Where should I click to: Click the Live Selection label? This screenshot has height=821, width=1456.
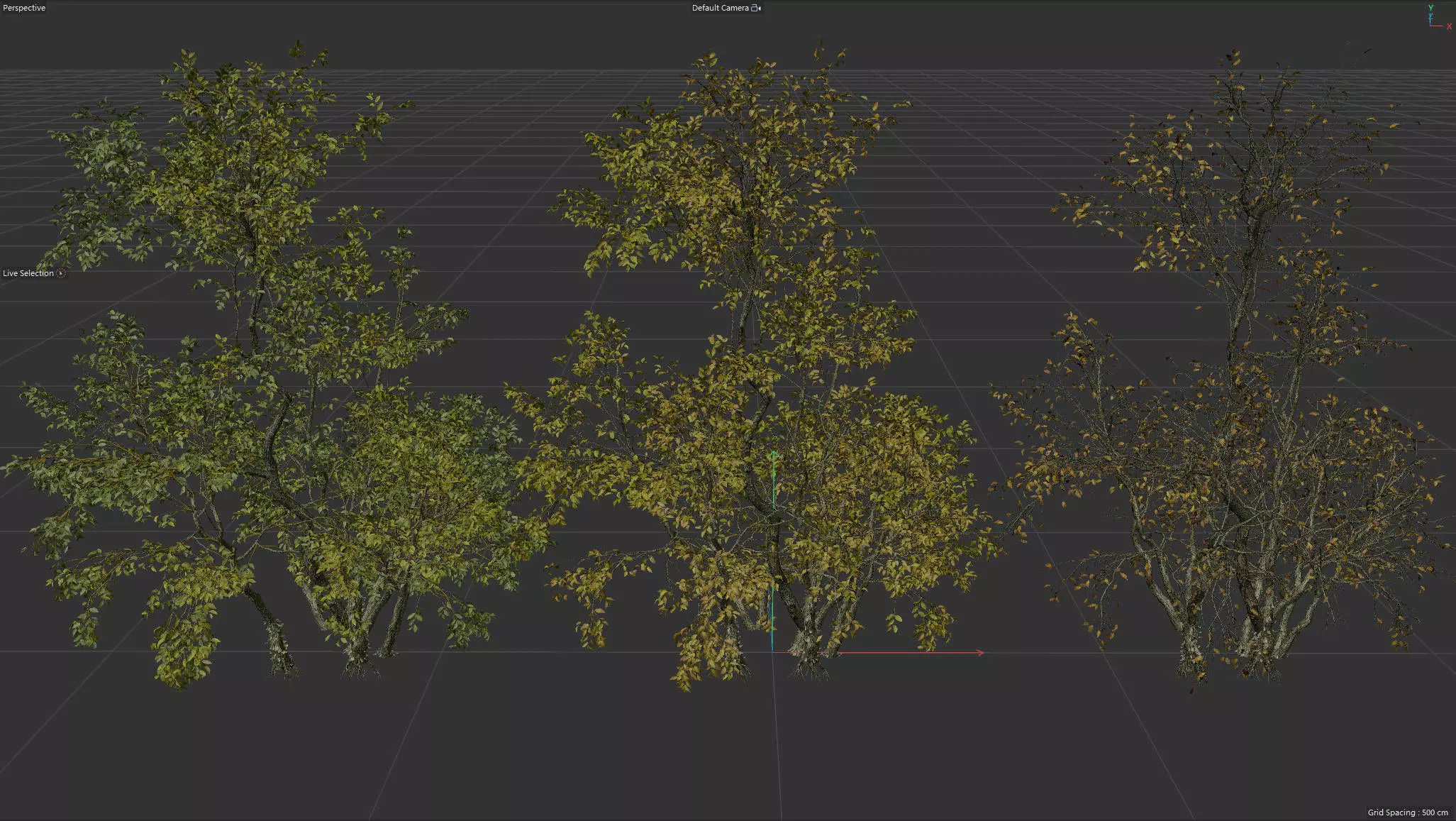pos(28,273)
